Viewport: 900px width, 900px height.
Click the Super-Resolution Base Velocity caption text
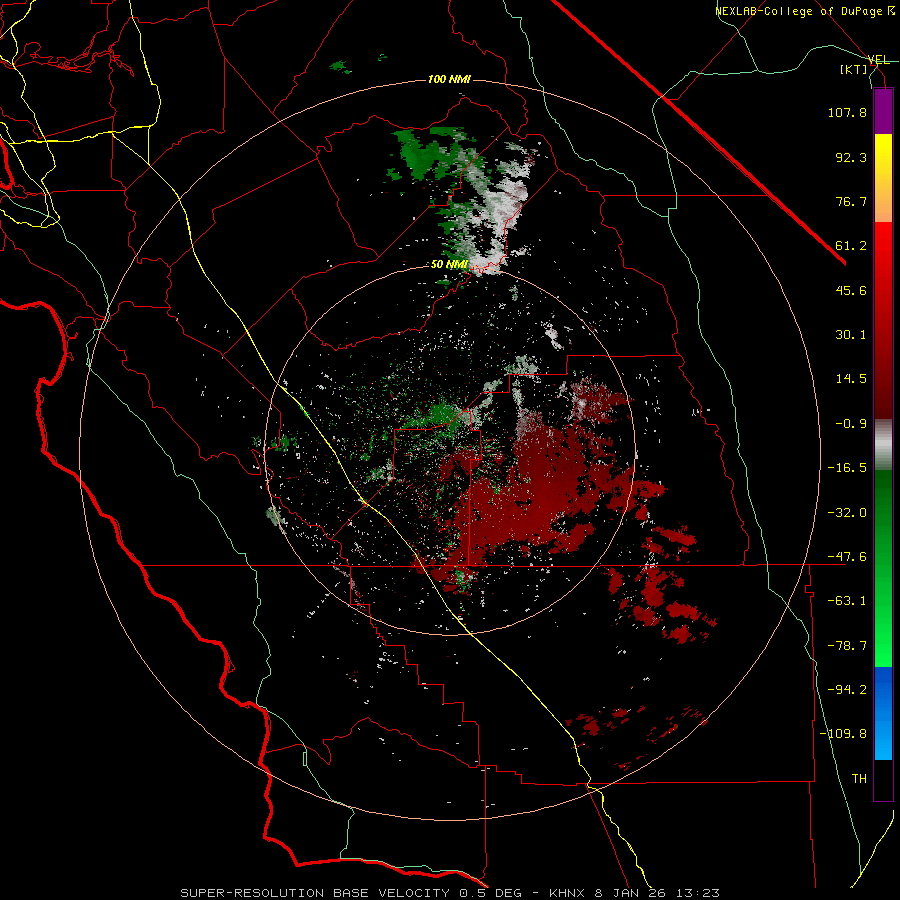[449, 893]
